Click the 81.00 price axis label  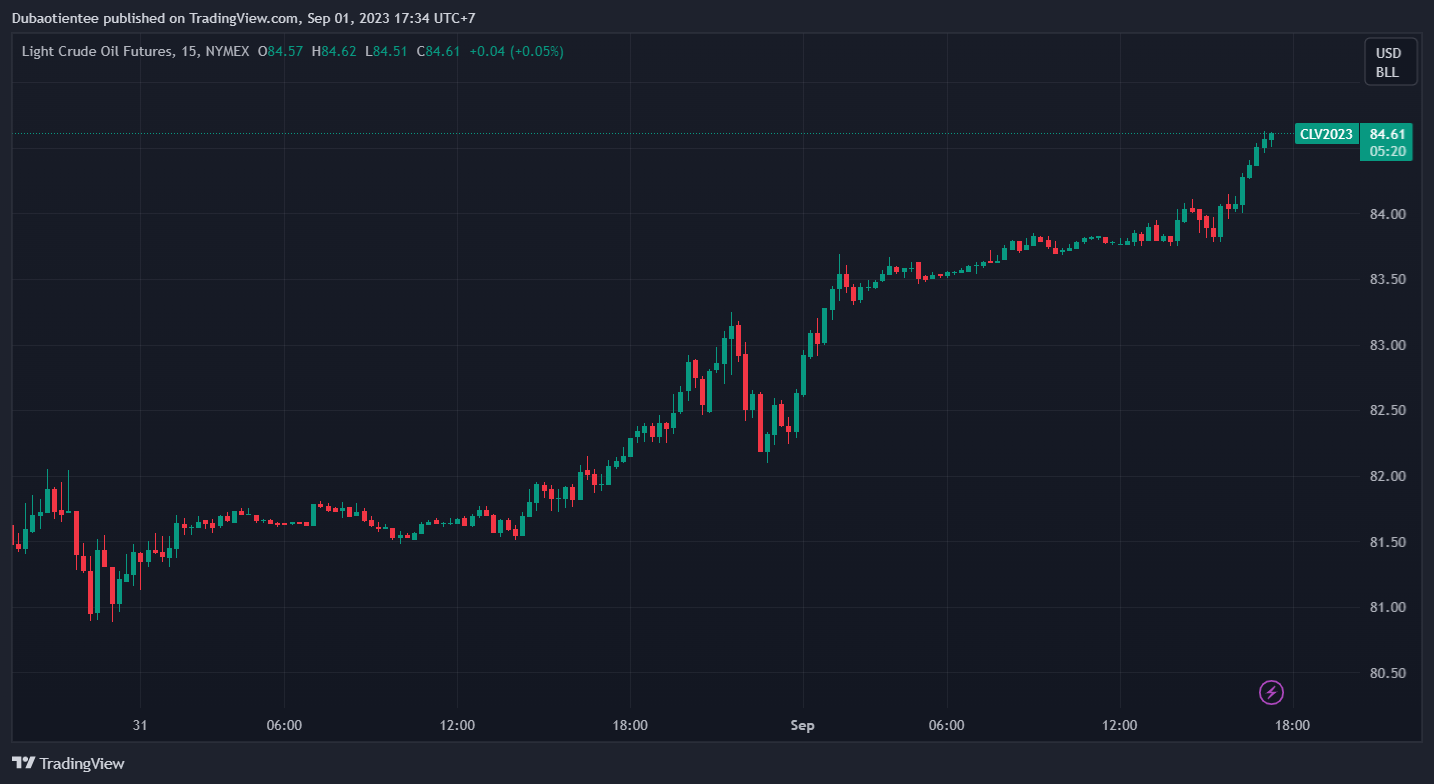tap(1388, 608)
